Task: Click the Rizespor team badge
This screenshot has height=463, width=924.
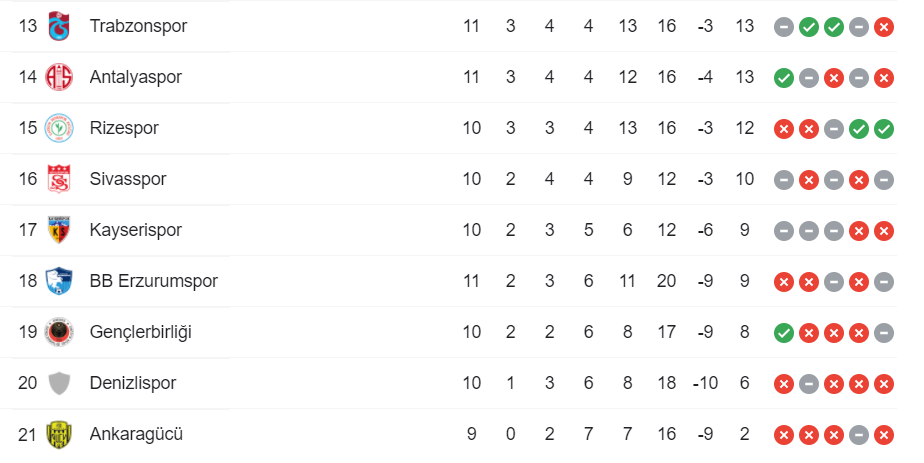Action: (x=60, y=128)
